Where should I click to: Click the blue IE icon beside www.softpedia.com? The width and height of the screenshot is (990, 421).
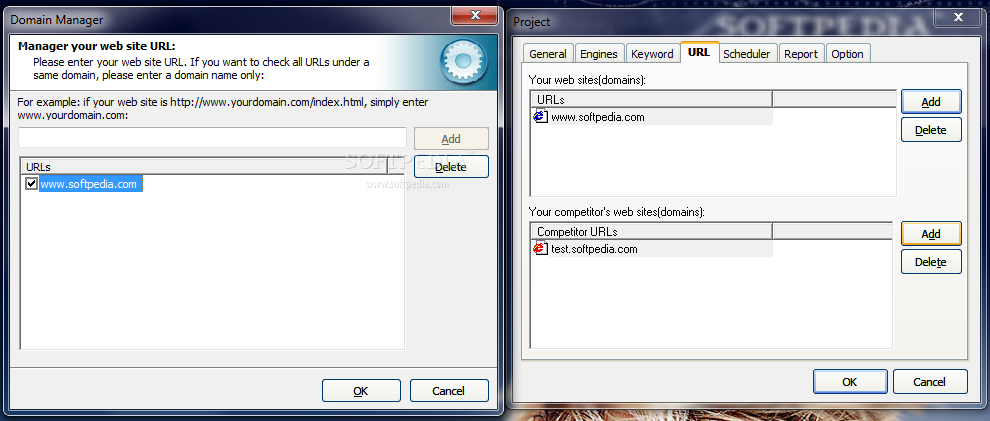[540, 116]
